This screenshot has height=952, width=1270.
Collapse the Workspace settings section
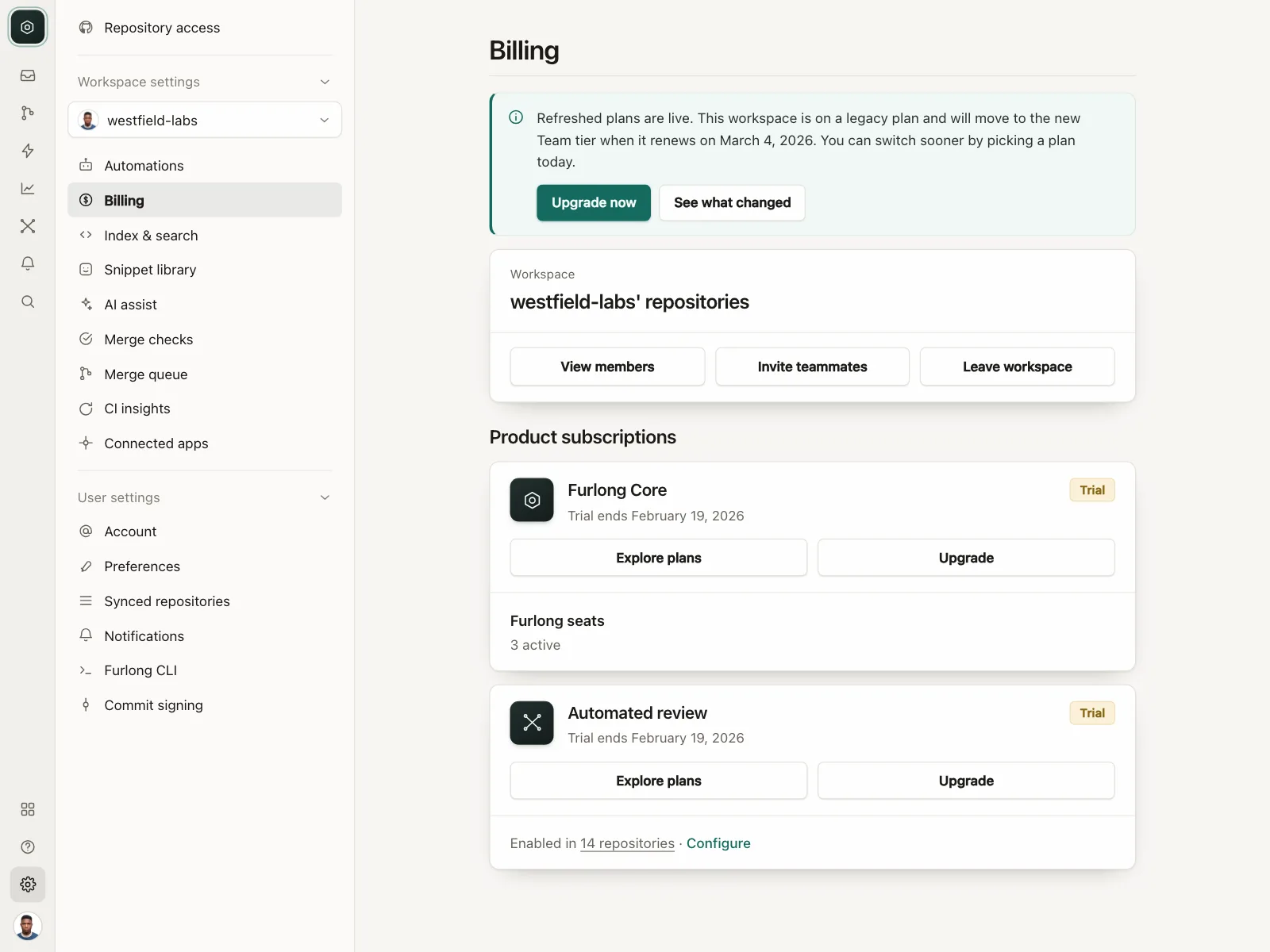(325, 82)
